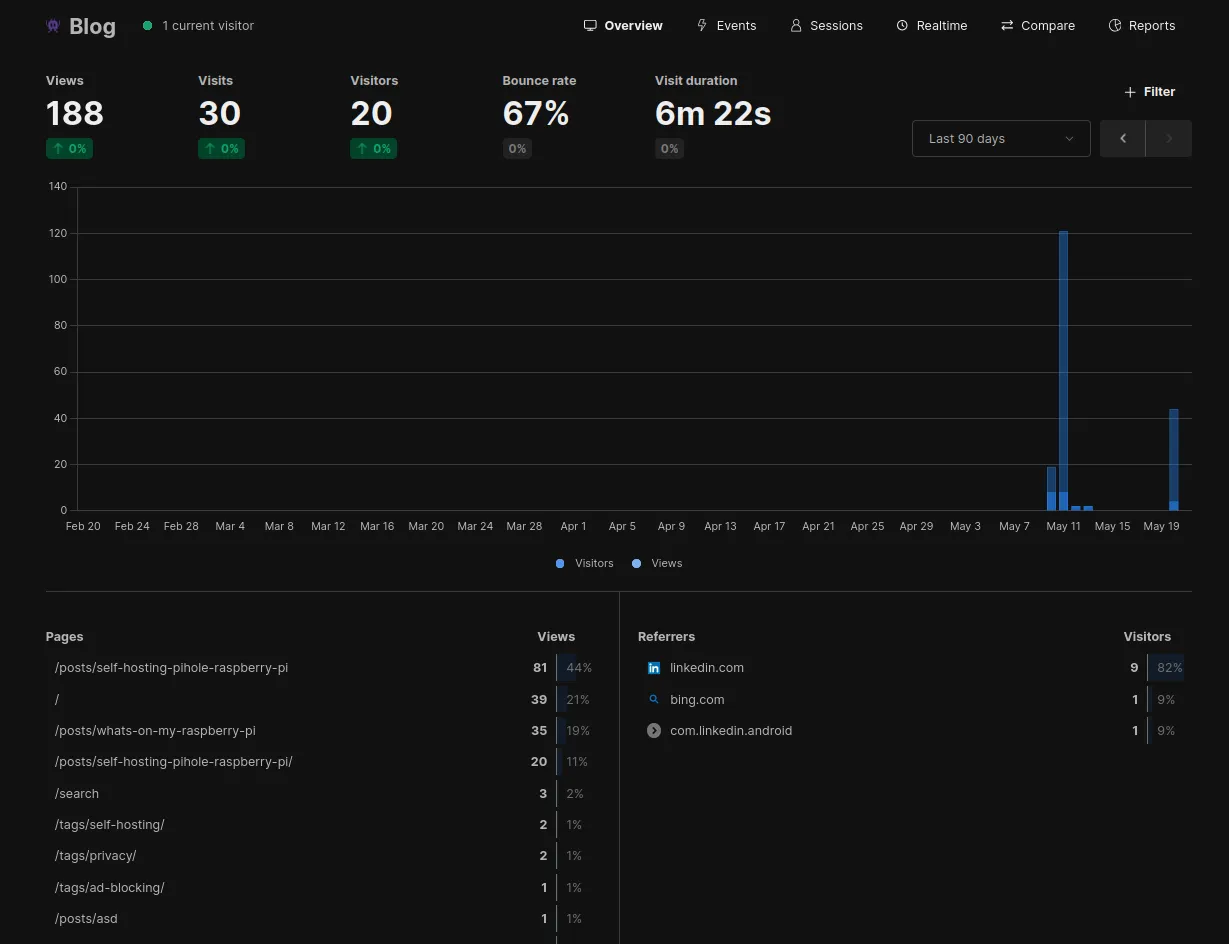Screen dimensions: 1229x944
Task: Click the green current visitor status dot
Action: pyautogui.click(x=148, y=26)
